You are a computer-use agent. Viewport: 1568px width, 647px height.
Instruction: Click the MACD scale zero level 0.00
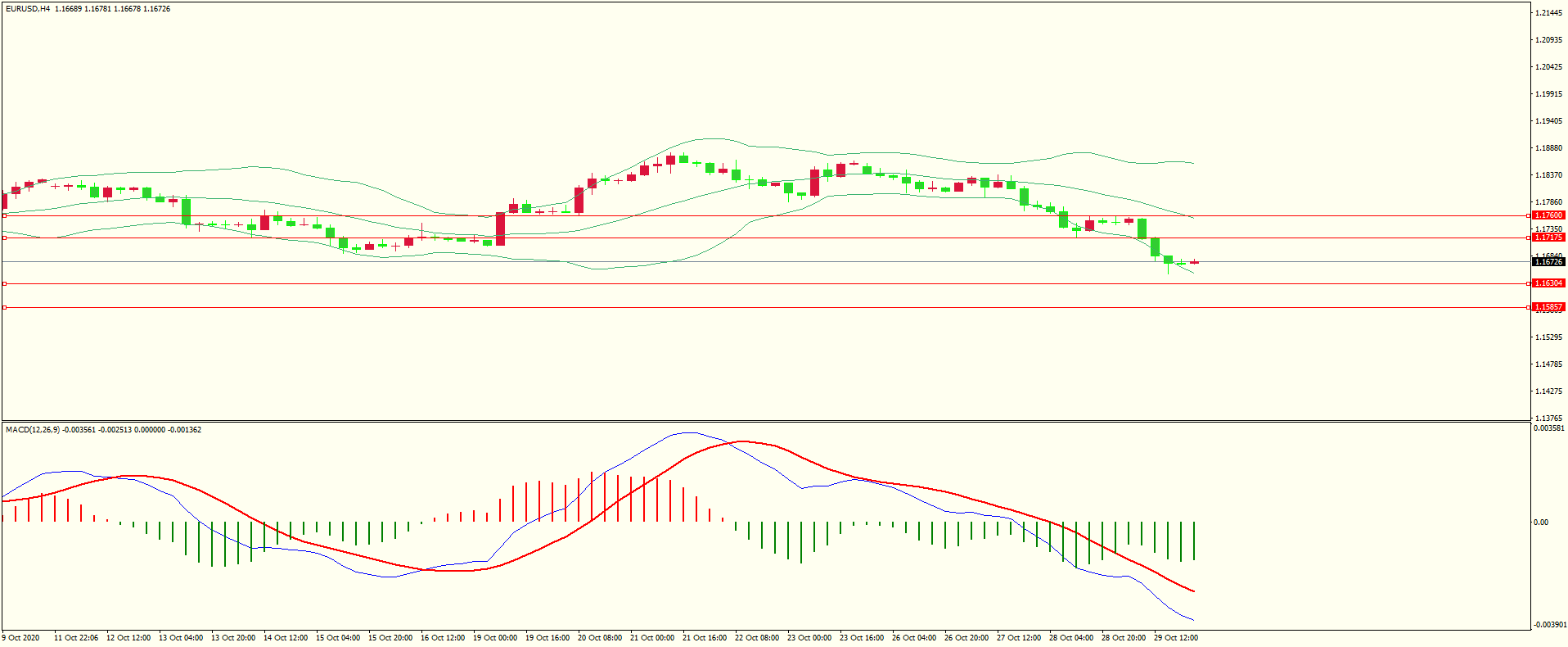(1541, 523)
